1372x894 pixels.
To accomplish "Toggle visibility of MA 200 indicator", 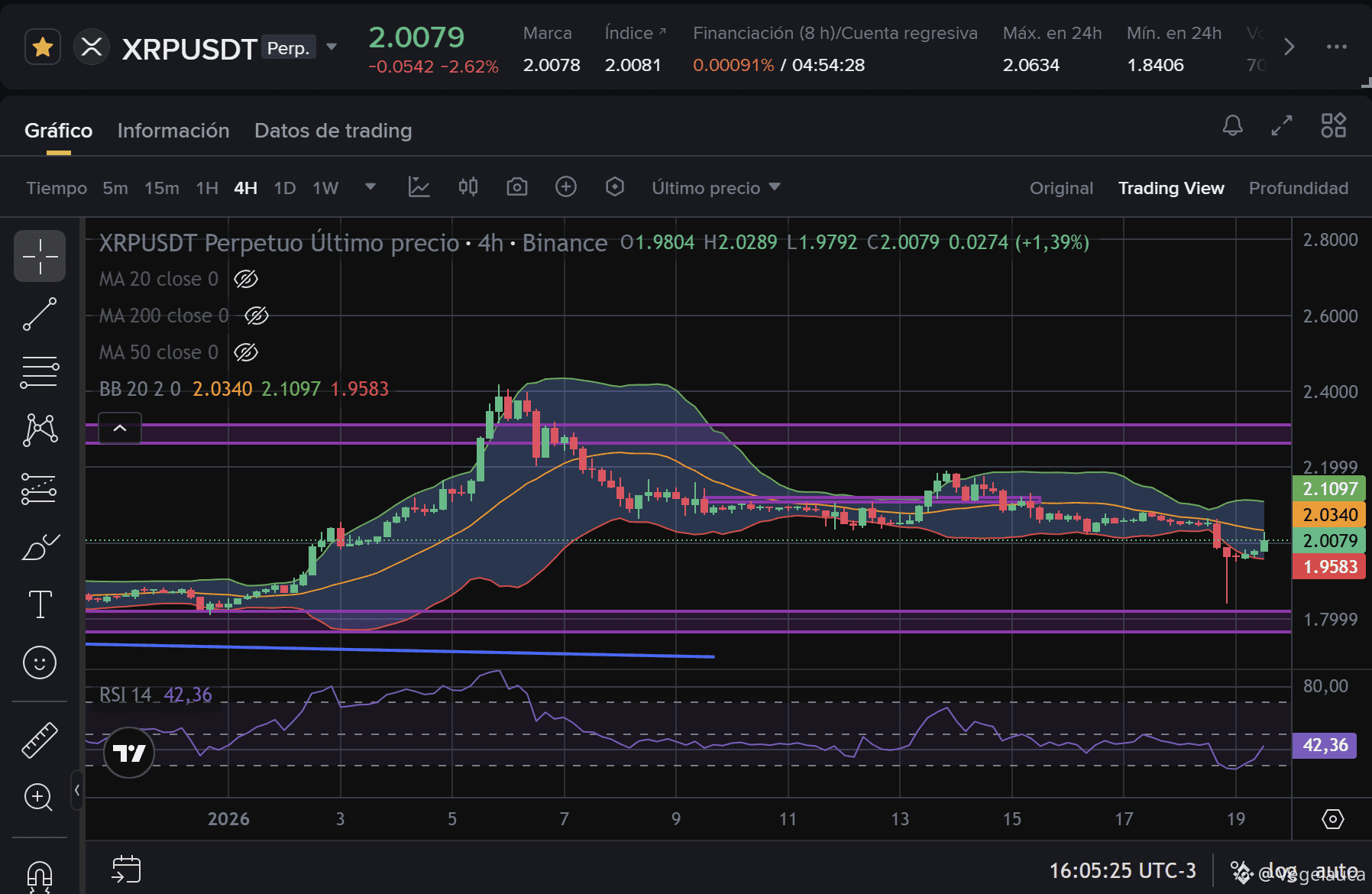I will click(x=256, y=316).
